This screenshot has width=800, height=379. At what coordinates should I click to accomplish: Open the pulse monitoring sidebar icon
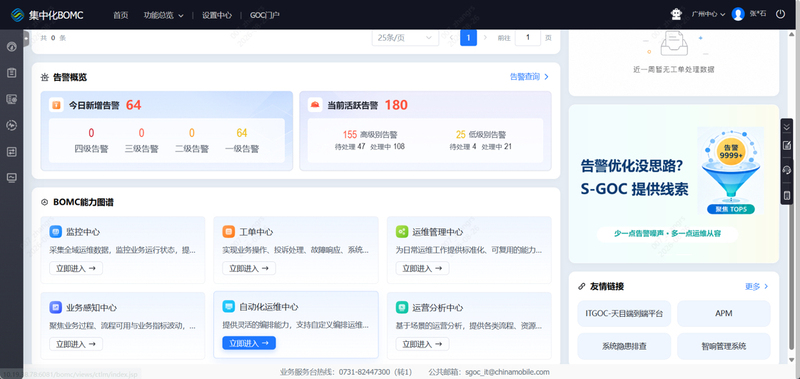11,125
